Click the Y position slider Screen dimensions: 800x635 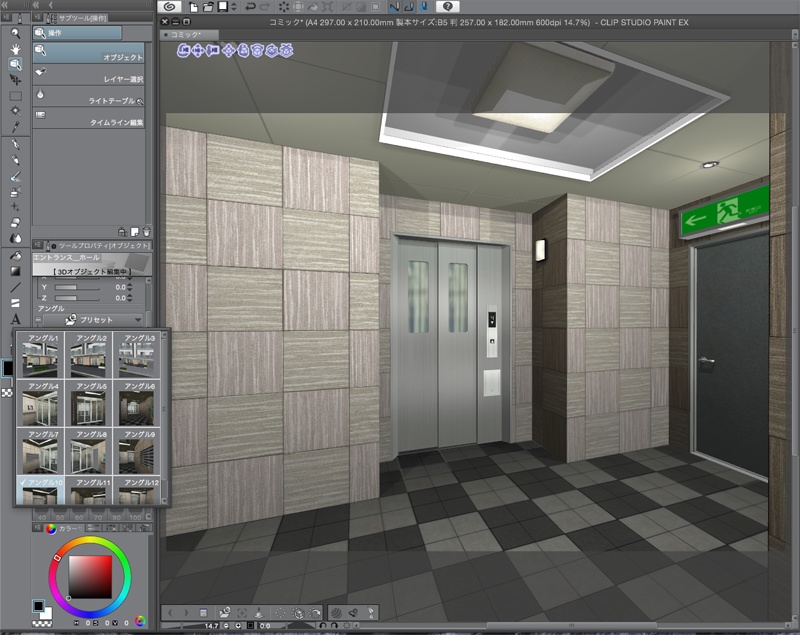click(77, 288)
